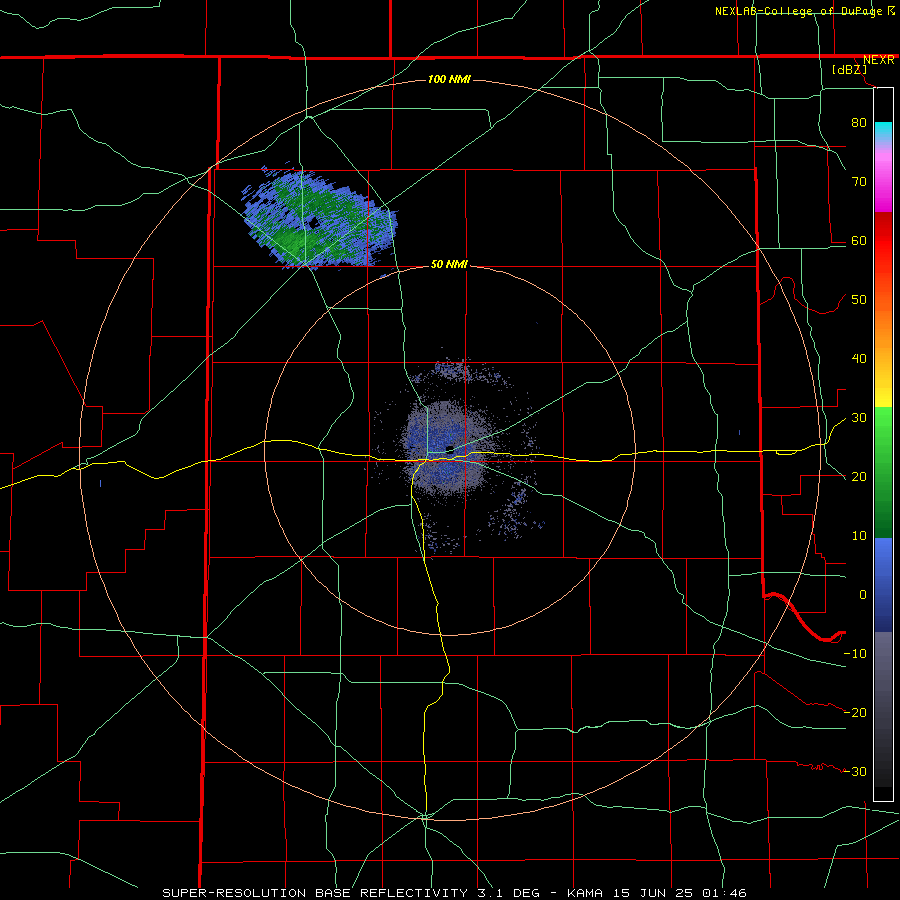Click the positive 10 value on the dBZ scale
Viewport: 900px width, 900px height.
tap(859, 536)
